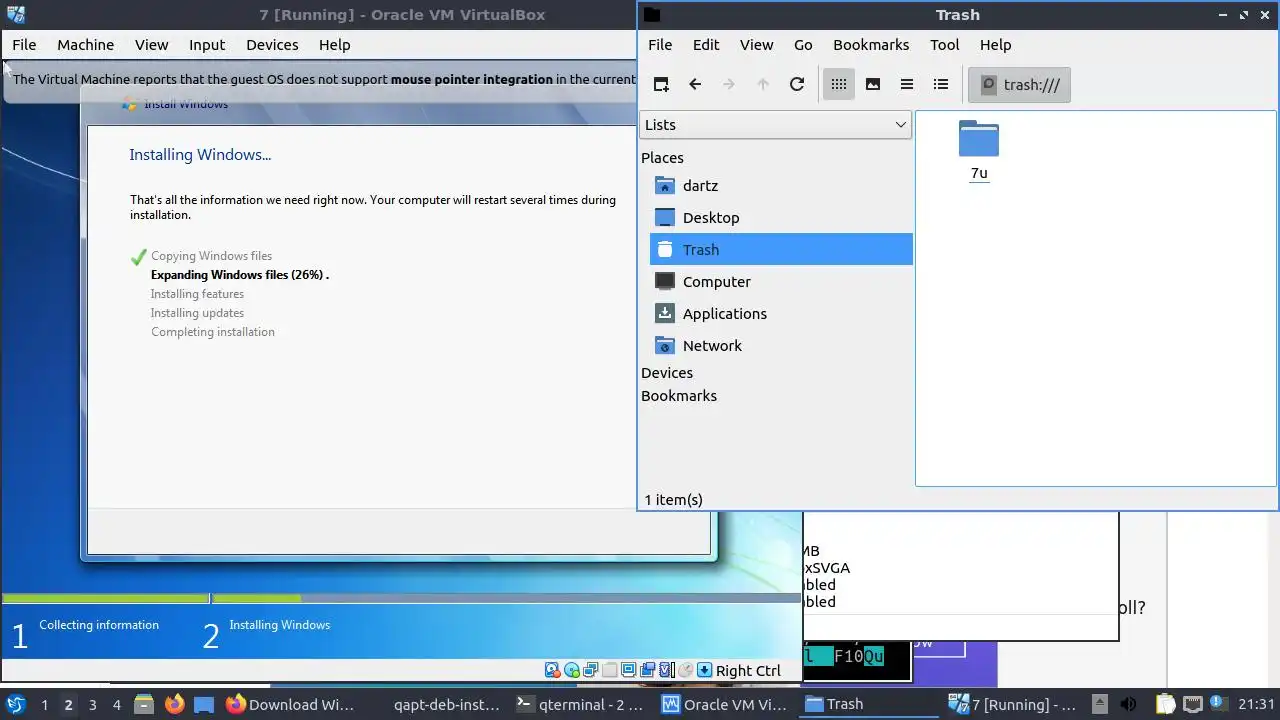Select the 7u folder in Trash

[979, 150]
